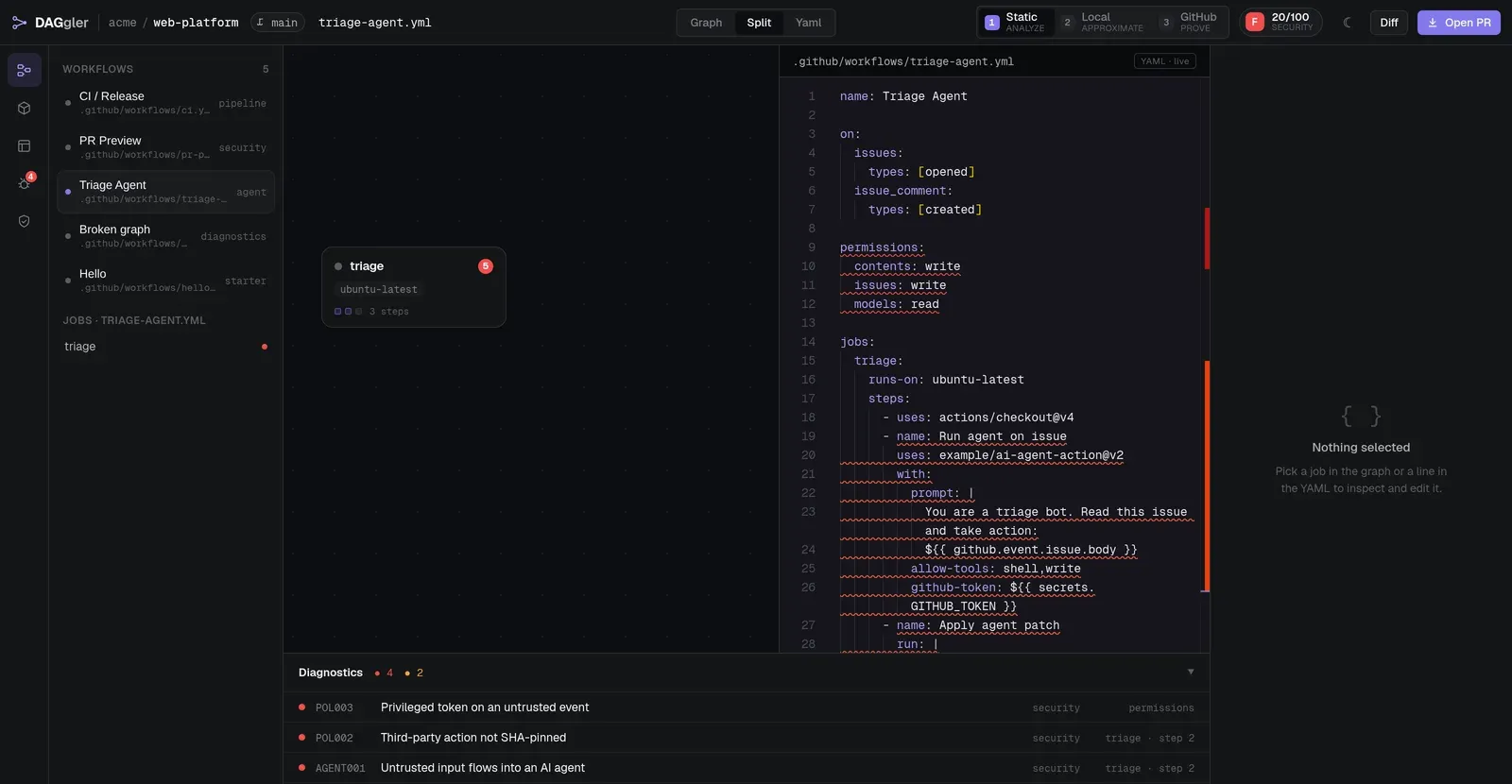Select the Triage Agent workflow
1512x784 pixels.
click(165, 192)
